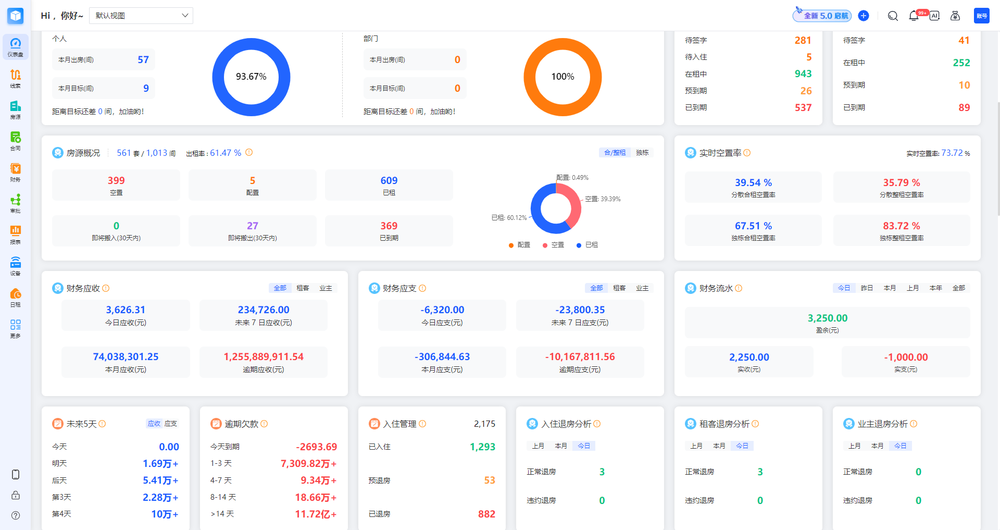Open the notification bell with 99+ badge
1000x530 pixels.
(x=914, y=15)
